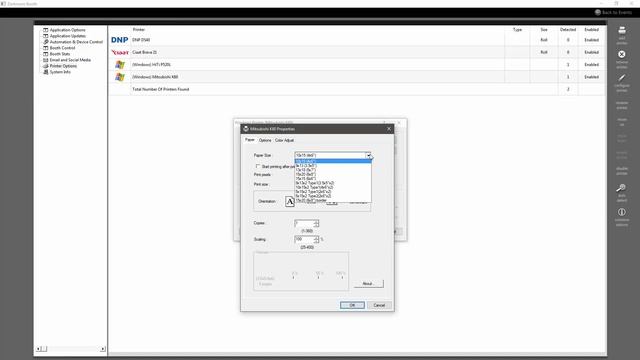Select Email and Social Media tree item

coord(70,60)
